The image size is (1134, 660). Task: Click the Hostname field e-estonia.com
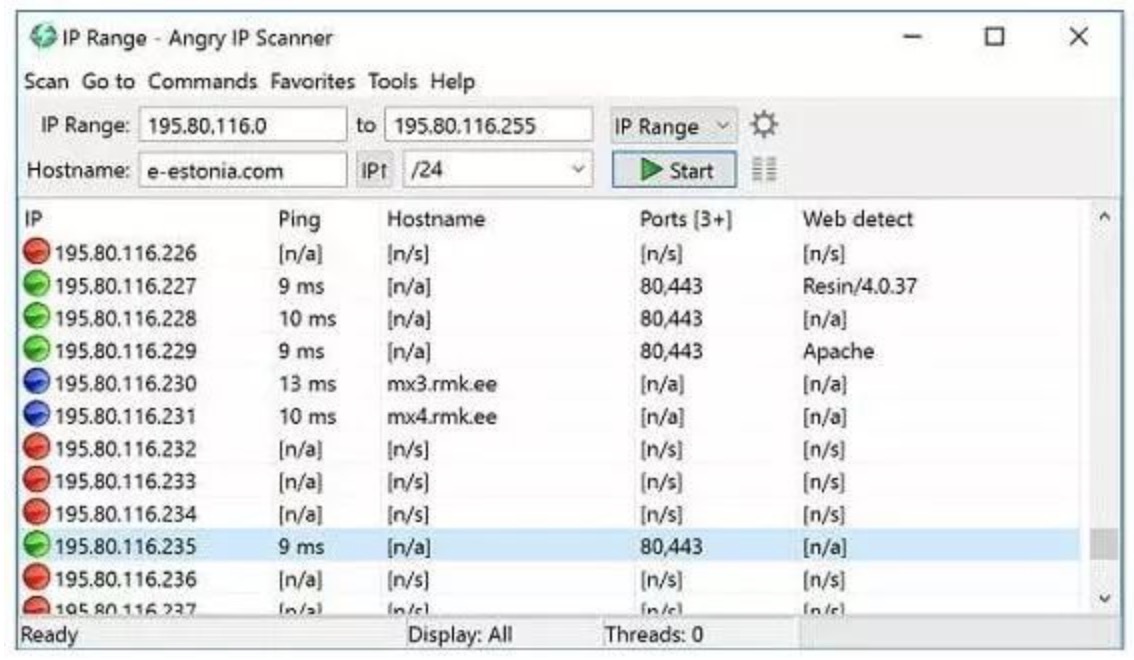pos(242,171)
